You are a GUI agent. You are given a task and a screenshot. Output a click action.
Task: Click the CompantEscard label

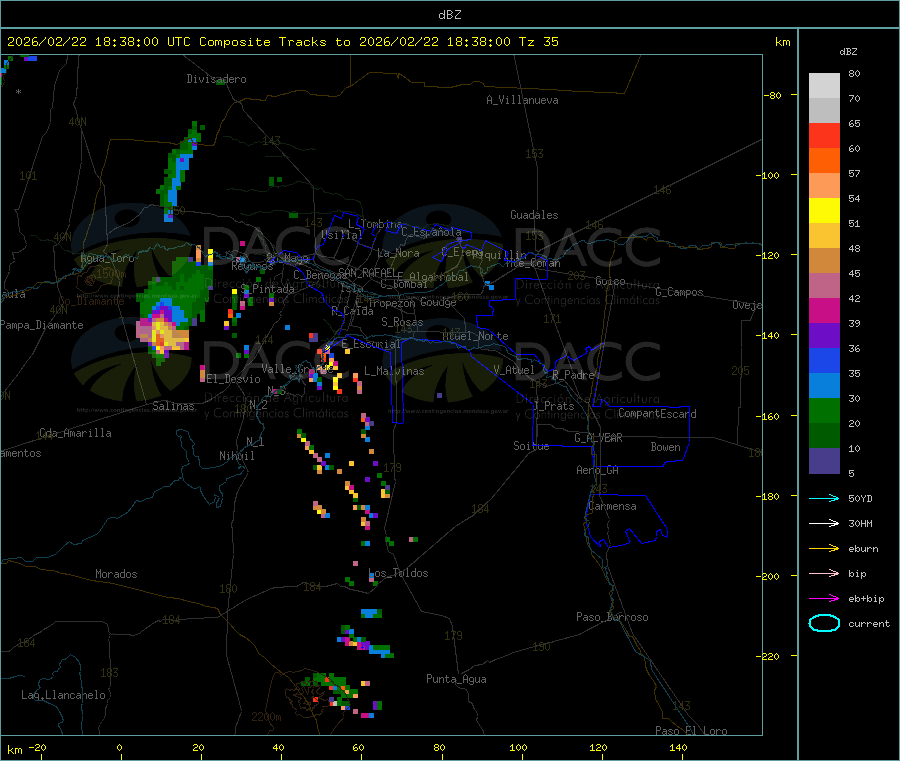click(x=657, y=413)
